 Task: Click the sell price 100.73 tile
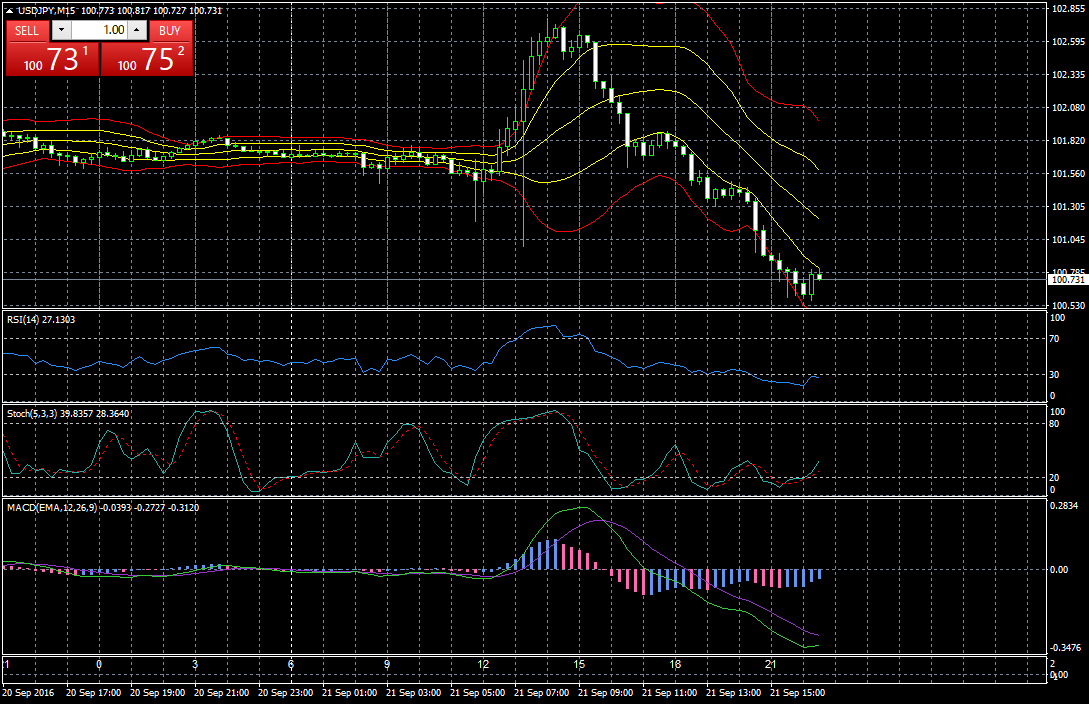click(52, 59)
